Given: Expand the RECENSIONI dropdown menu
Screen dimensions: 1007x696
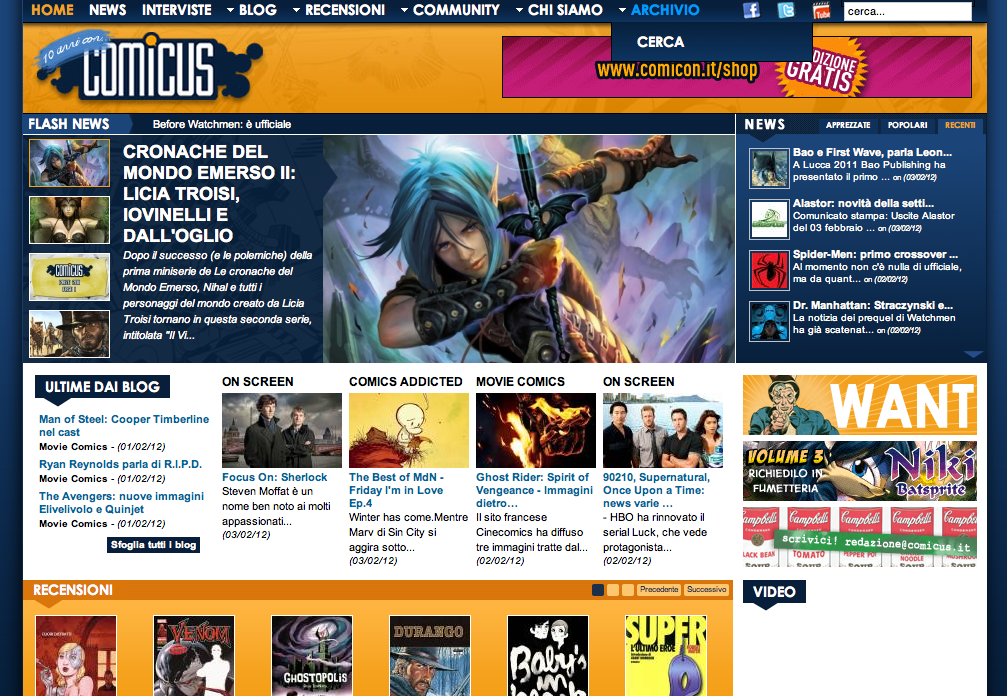Looking at the screenshot, I should pos(339,10).
